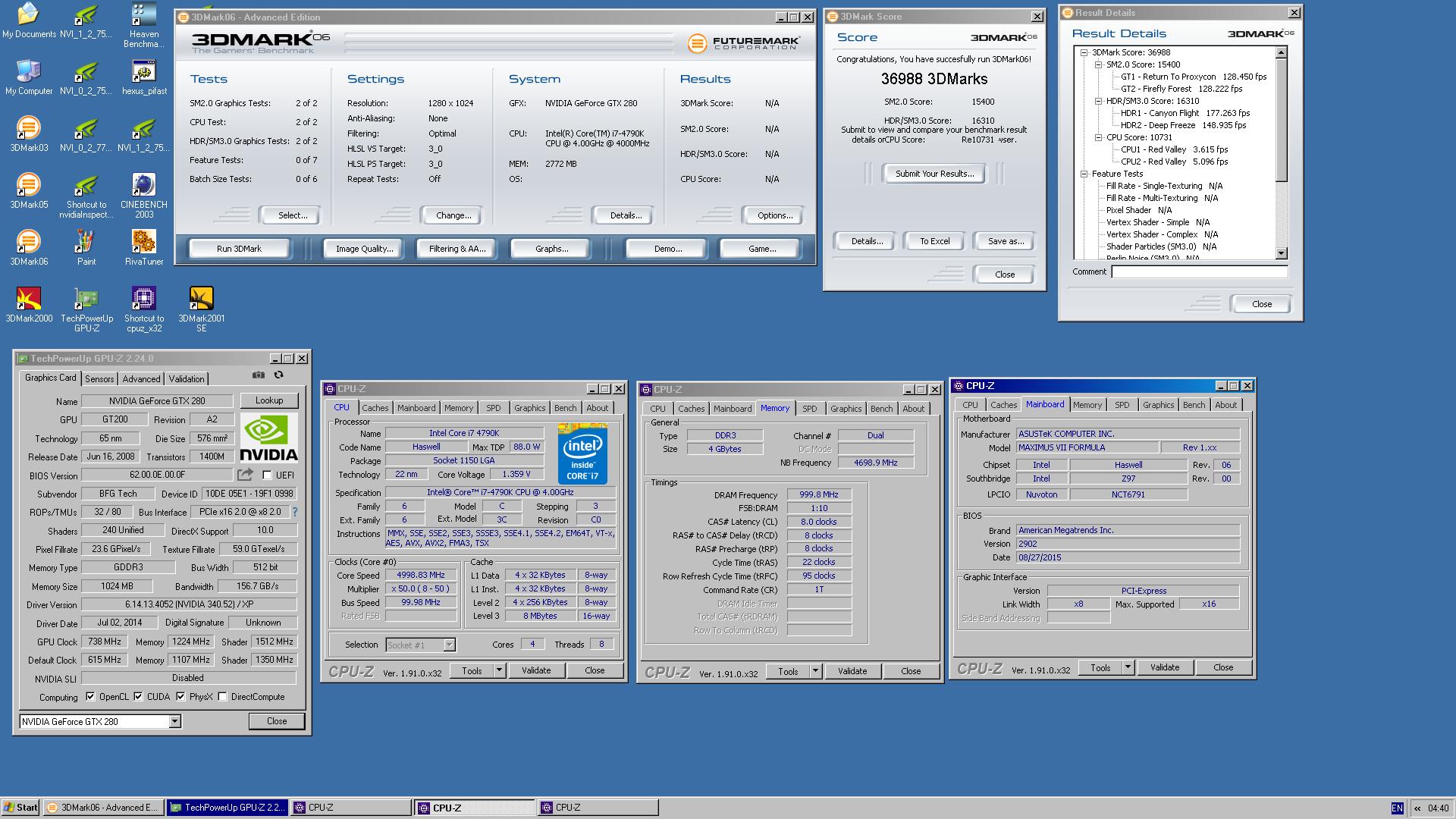Open Shortcut to nvidiaInspector icon
Viewport: 1456px width, 819px height.
(x=86, y=196)
